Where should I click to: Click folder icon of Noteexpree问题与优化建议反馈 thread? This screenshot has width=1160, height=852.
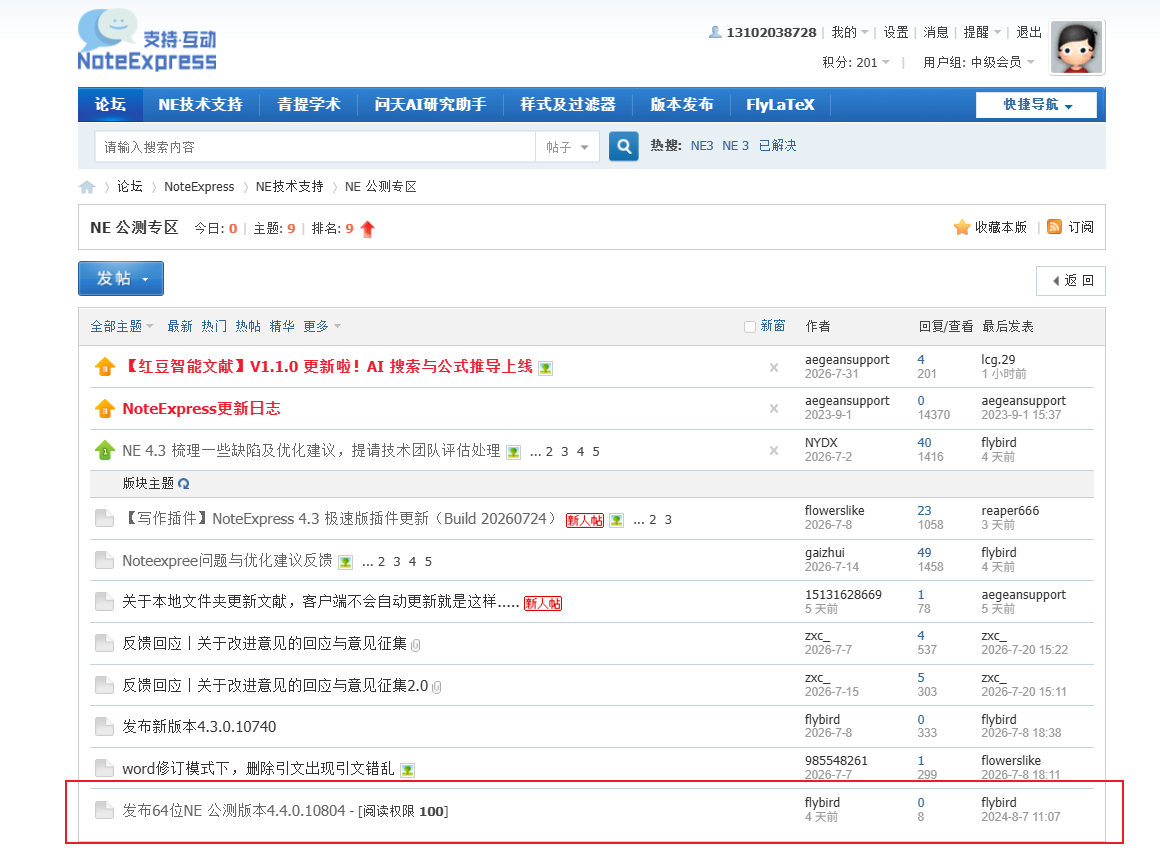click(104, 561)
